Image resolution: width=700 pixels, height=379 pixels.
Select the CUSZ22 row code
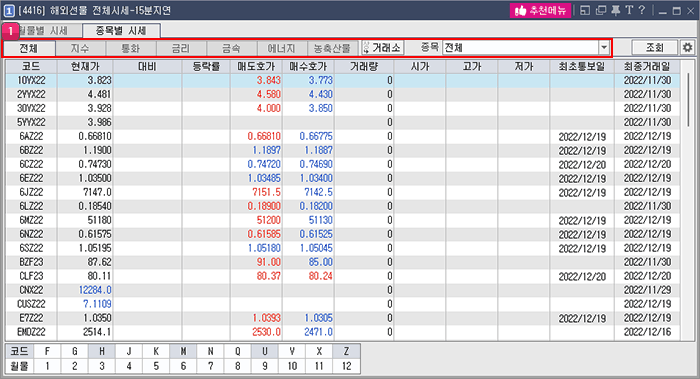coord(31,304)
